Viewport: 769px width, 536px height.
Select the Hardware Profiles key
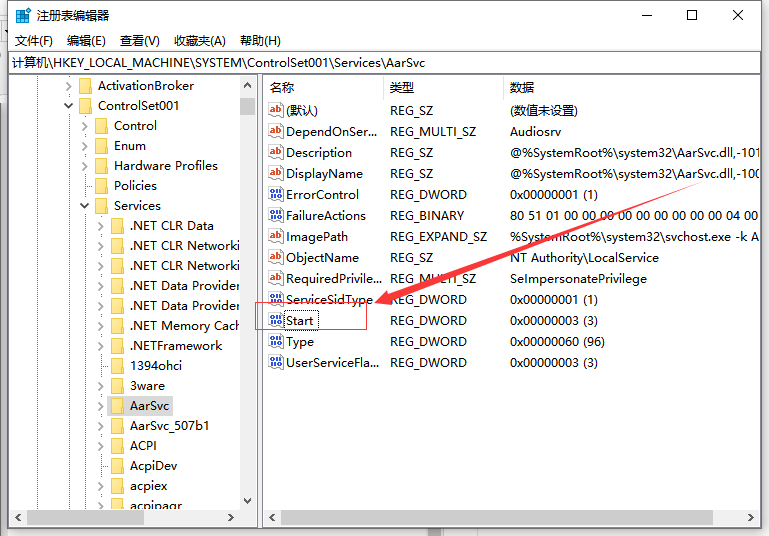pyautogui.click(x=165, y=166)
